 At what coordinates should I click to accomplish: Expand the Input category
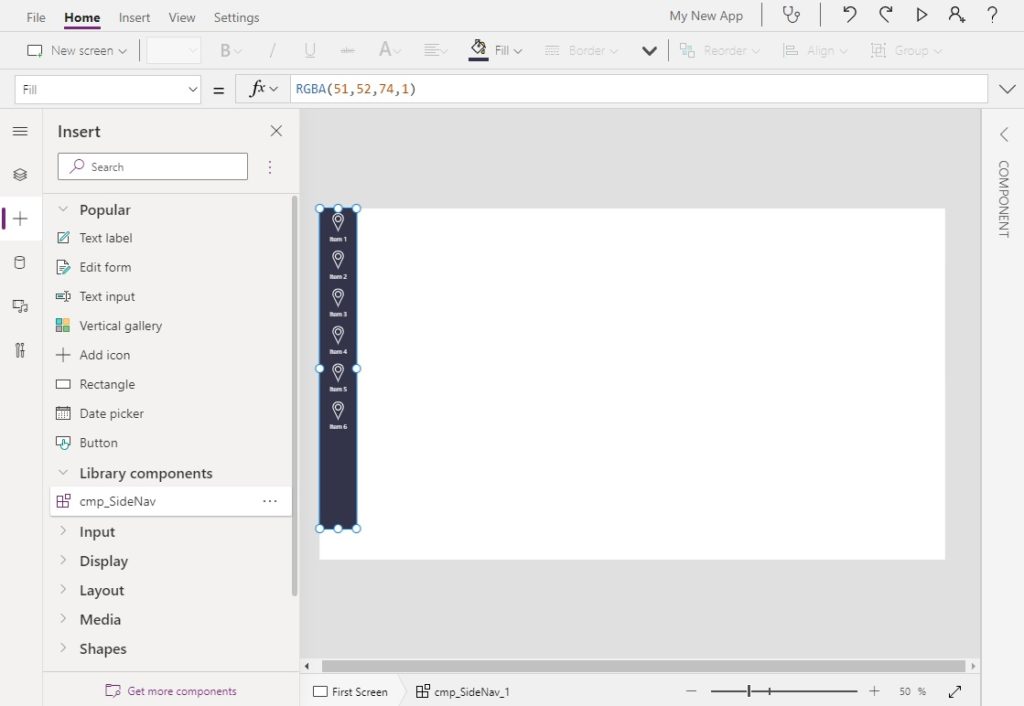pyautogui.click(x=63, y=531)
